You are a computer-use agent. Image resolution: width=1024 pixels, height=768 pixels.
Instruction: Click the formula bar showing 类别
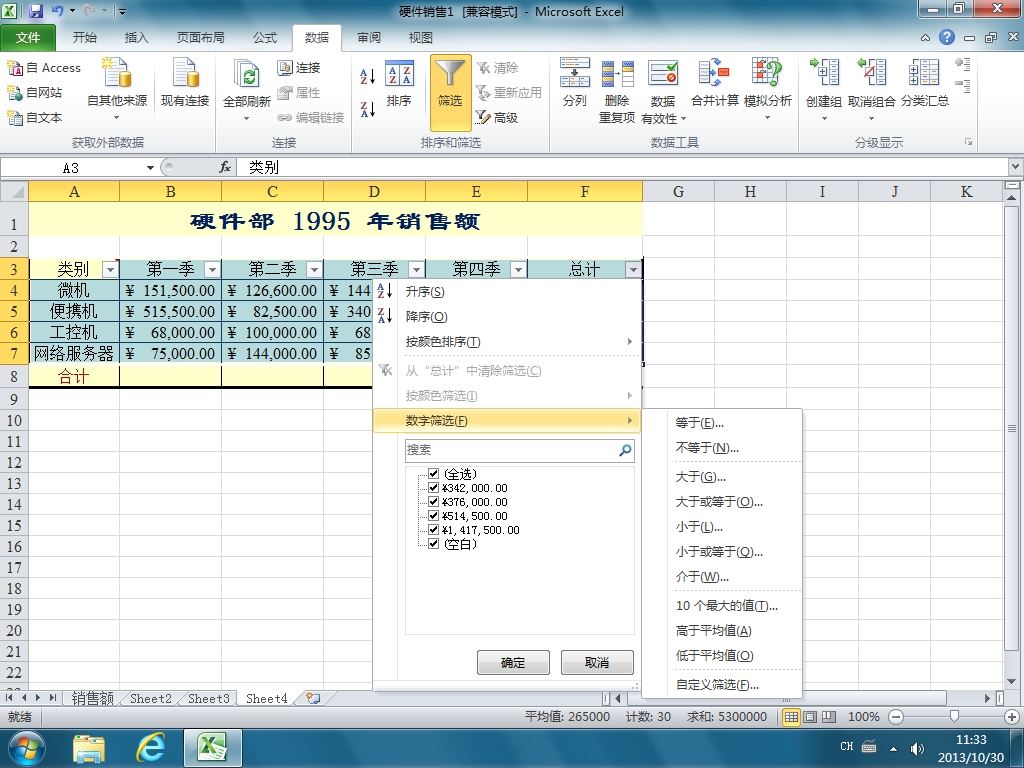coord(622,168)
